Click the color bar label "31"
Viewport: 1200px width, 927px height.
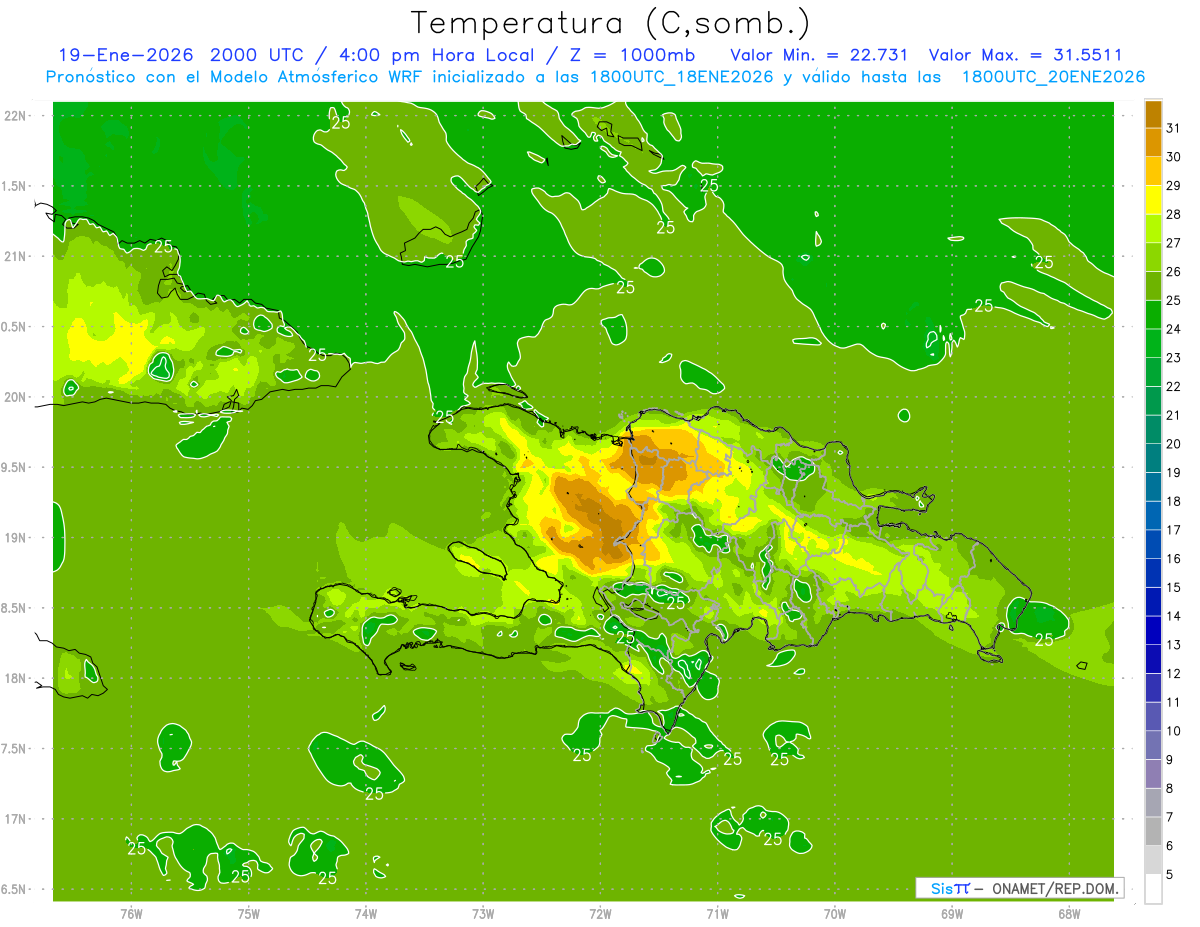(x=1173, y=127)
